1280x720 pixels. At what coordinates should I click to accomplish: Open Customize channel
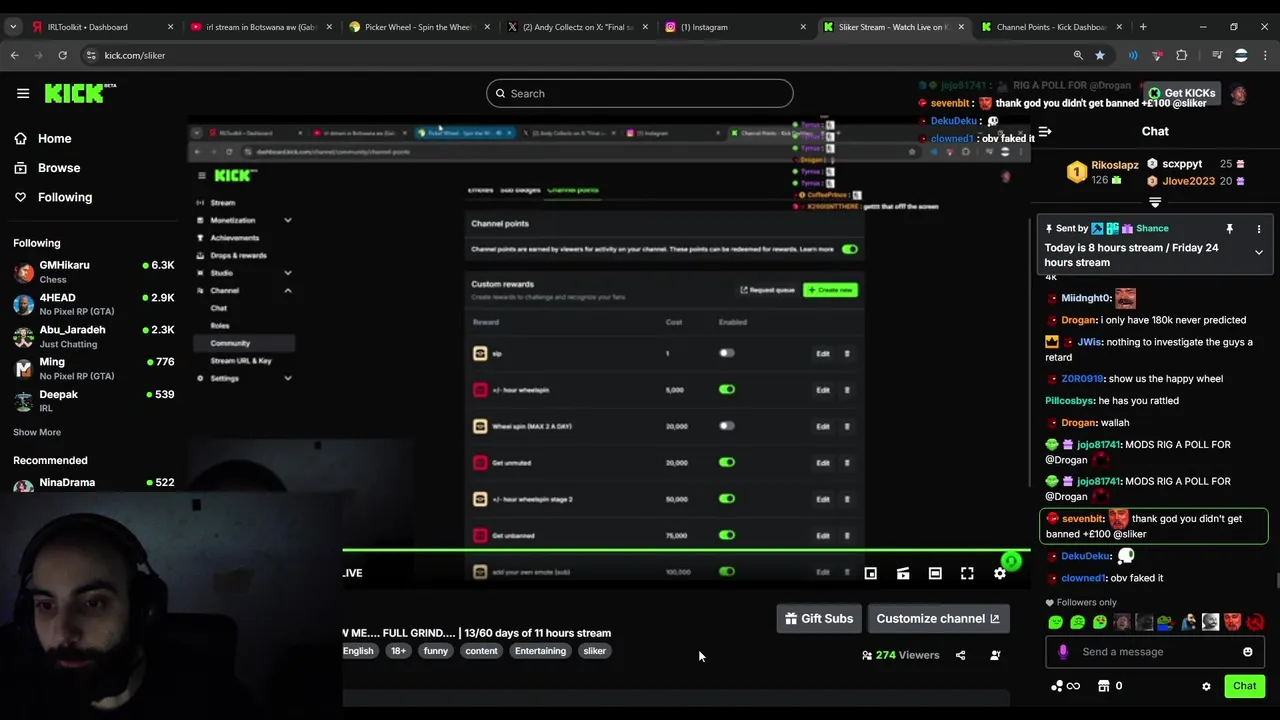(x=938, y=619)
